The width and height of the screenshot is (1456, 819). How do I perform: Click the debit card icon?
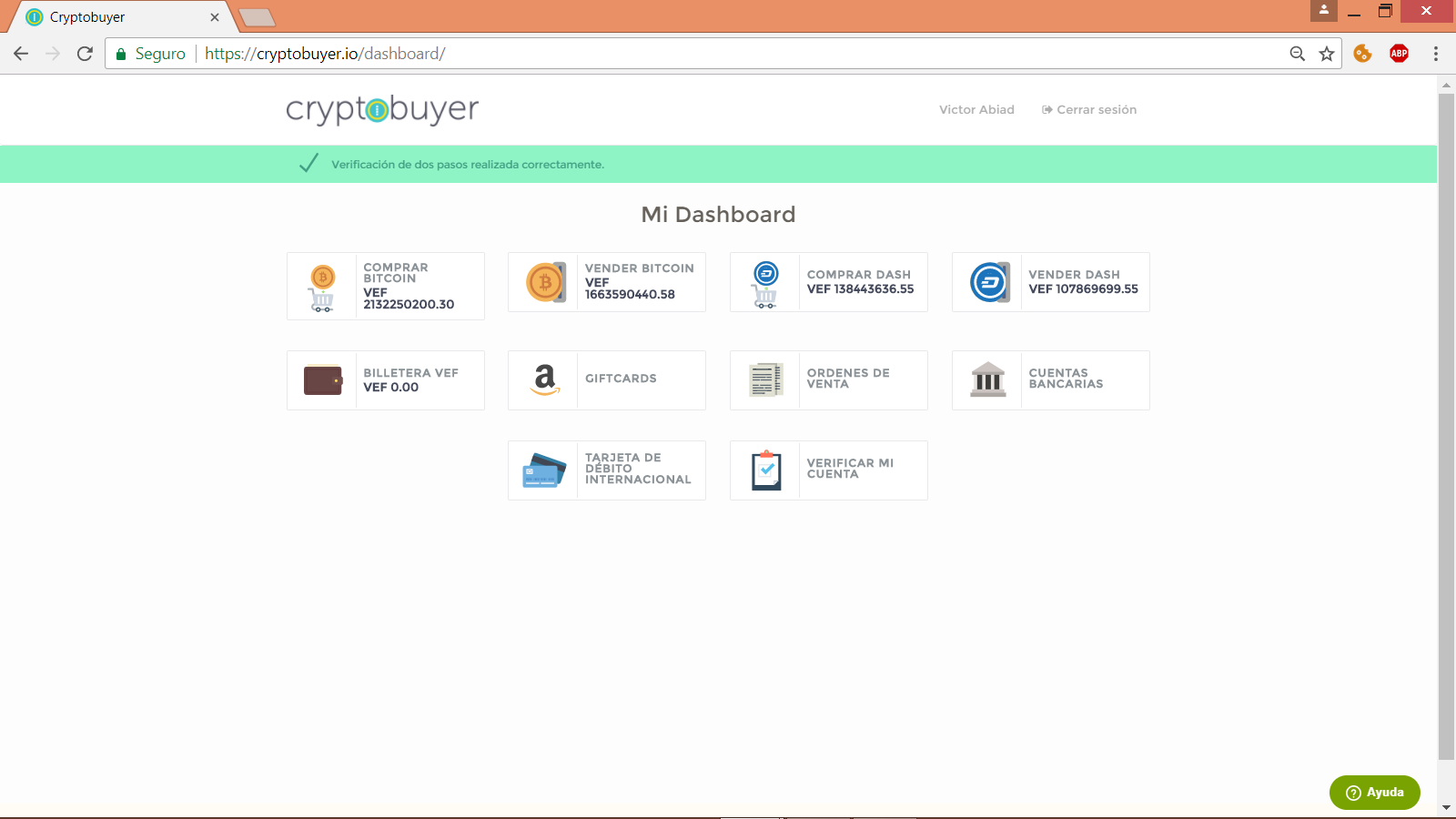544,470
